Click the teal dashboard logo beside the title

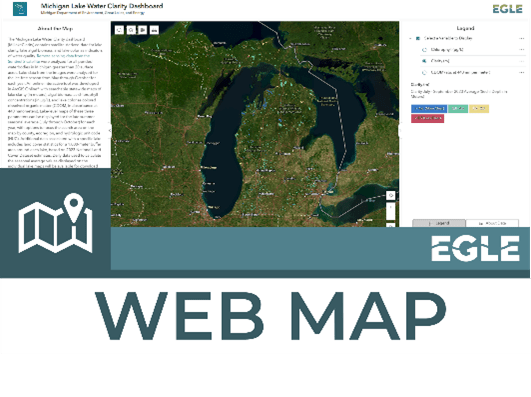click(x=20, y=9)
